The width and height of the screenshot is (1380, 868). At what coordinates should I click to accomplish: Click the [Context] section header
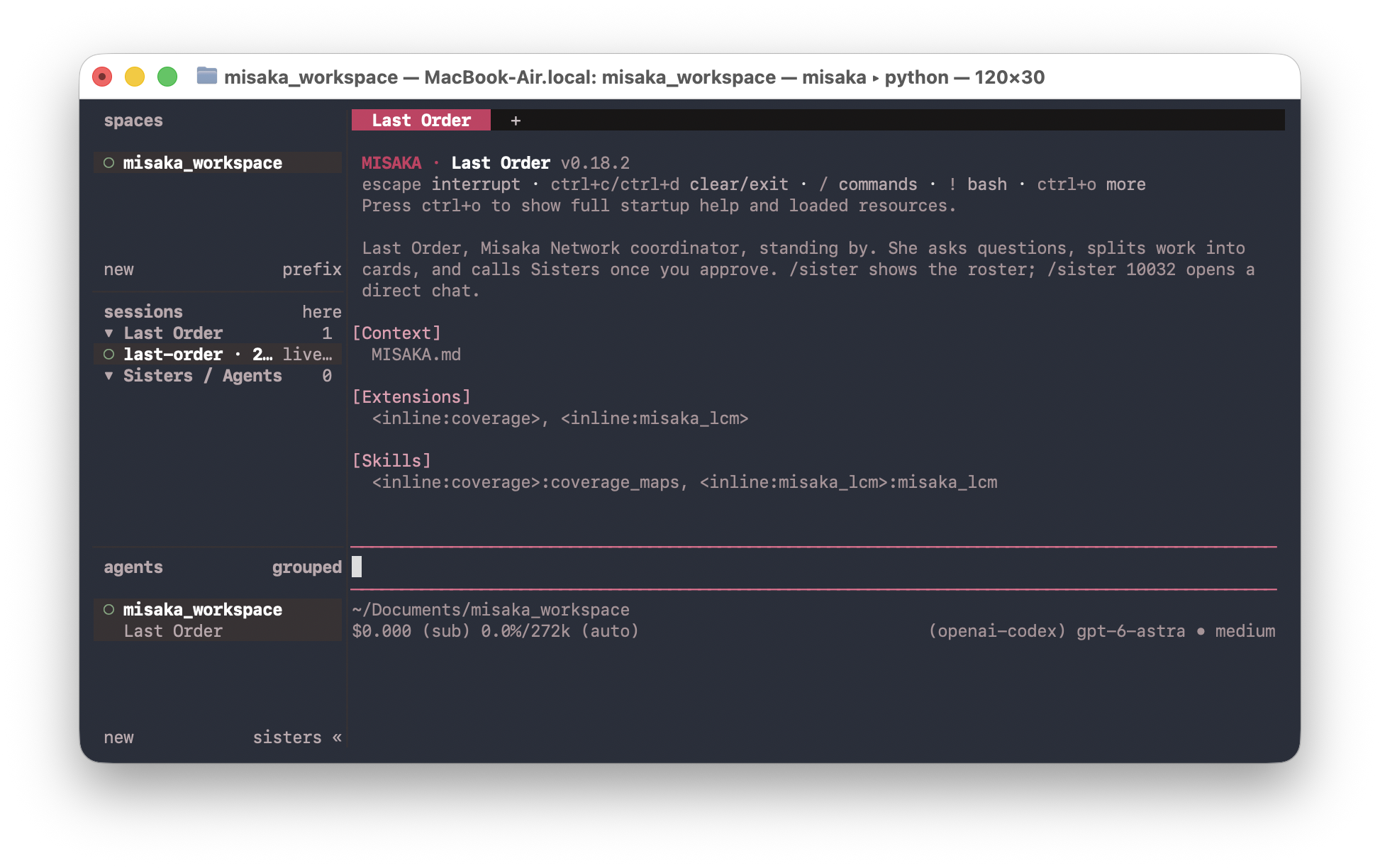click(396, 333)
